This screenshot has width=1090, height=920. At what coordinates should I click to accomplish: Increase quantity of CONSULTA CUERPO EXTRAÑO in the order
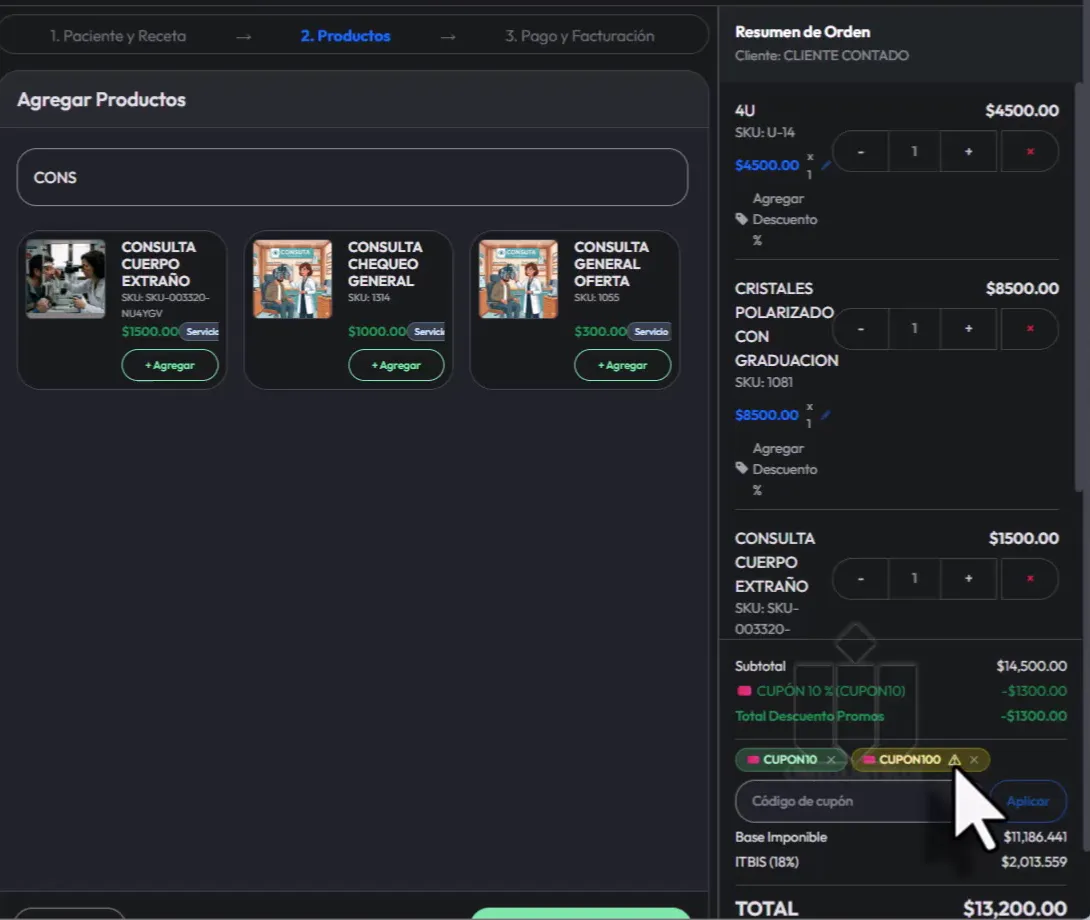tap(968, 579)
